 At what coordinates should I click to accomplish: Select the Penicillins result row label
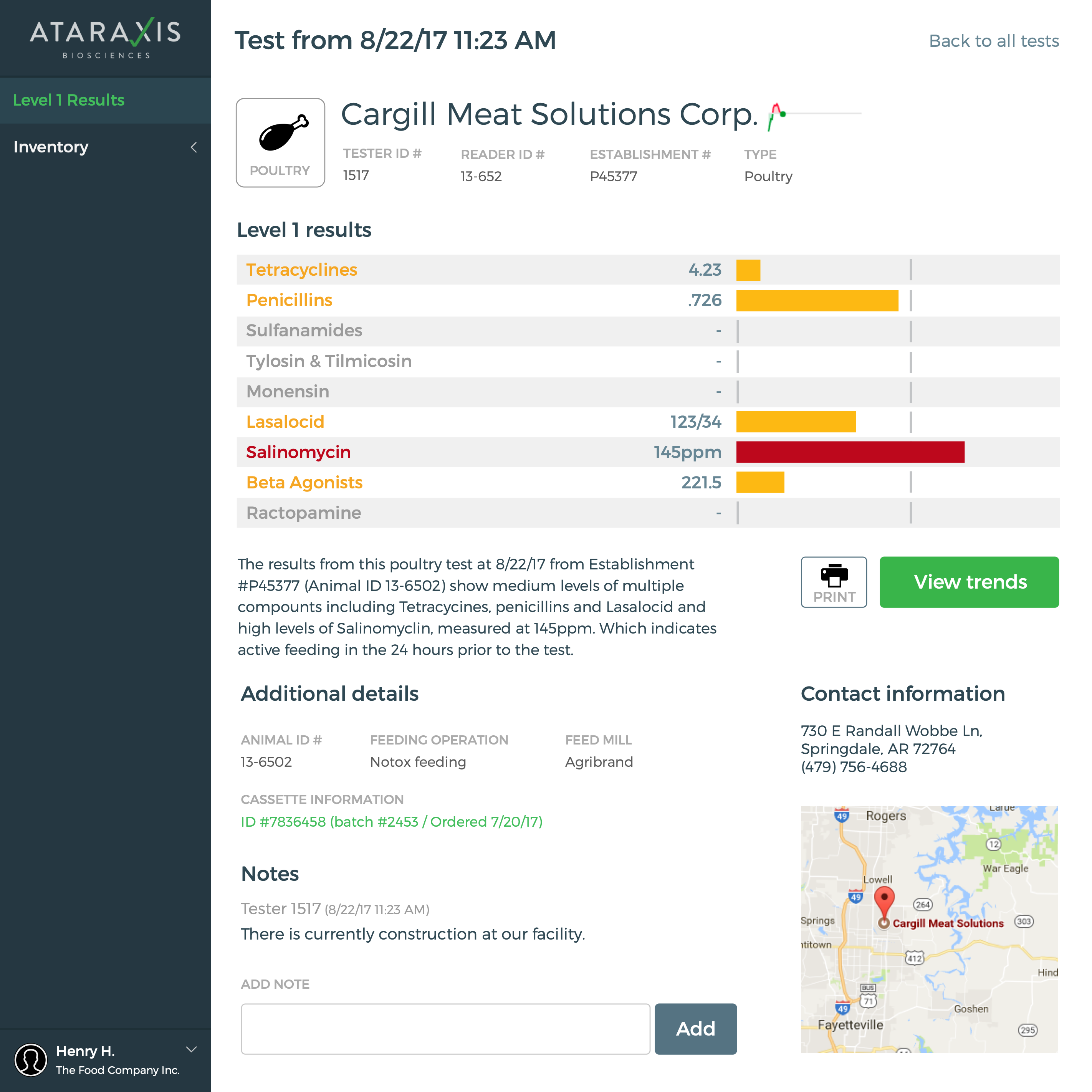[x=290, y=301]
